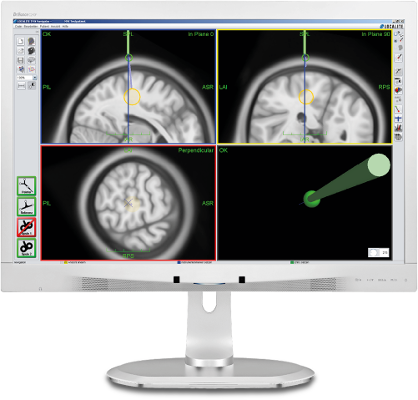This screenshot has width=418, height=400.
Task: Open the first menu in the menu bar
Action: [x=19, y=26]
